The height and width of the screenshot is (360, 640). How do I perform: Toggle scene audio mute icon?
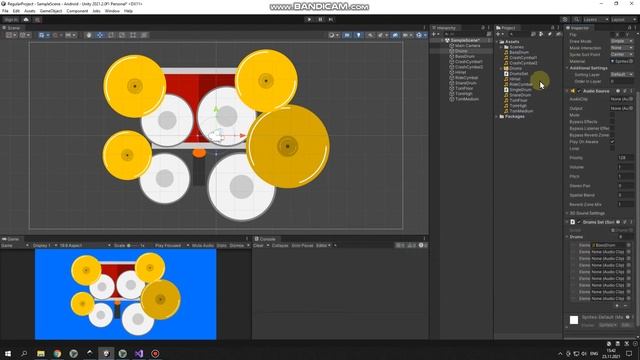pos(370,35)
